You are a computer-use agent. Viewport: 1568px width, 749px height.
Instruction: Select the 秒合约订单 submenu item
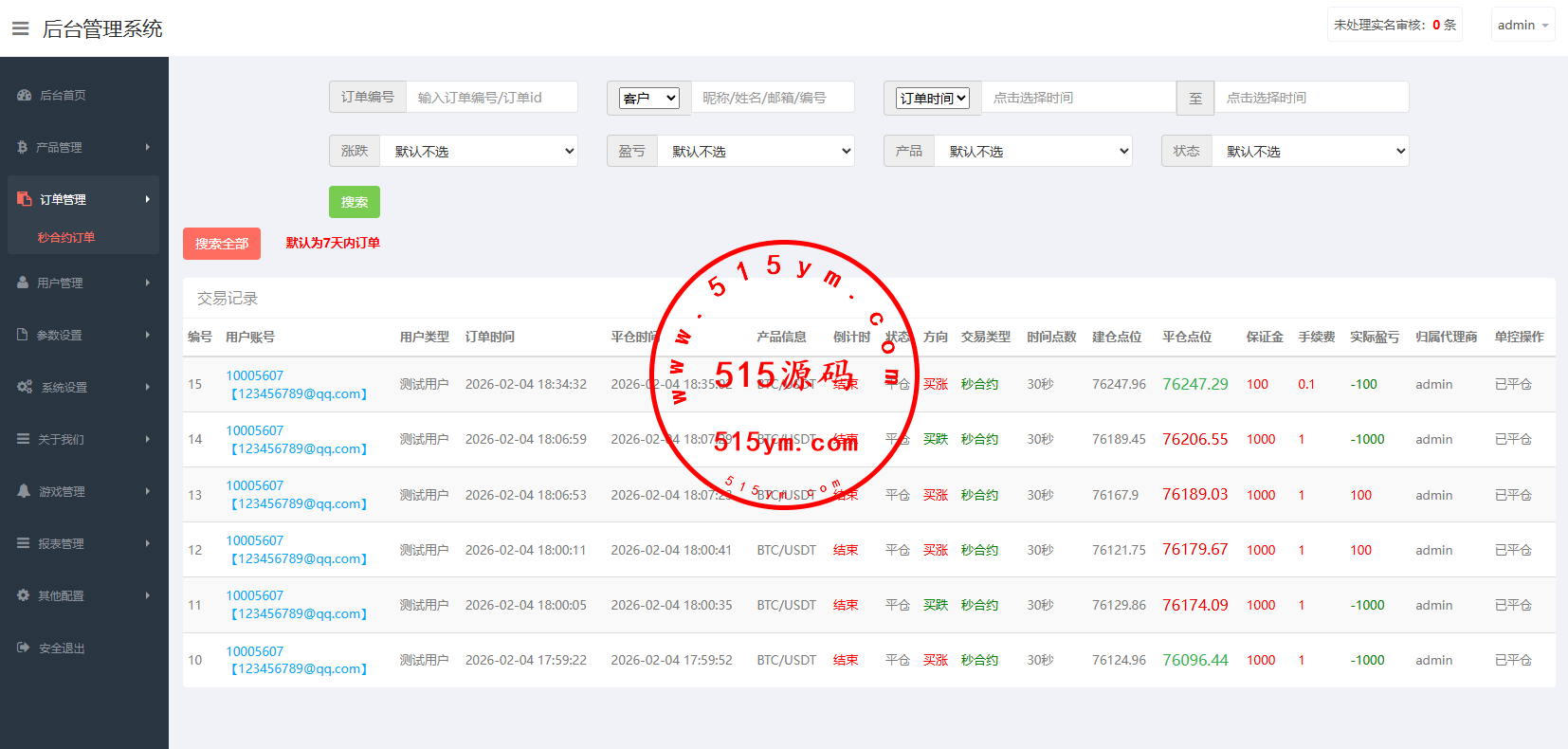point(66,237)
